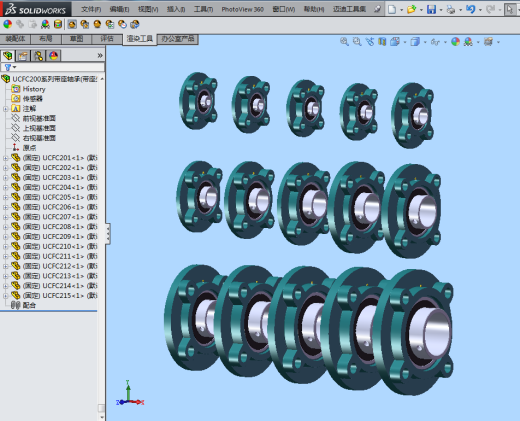Click the Section View icon in view toolbar
This screenshot has height=421, width=520.
tap(382, 42)
